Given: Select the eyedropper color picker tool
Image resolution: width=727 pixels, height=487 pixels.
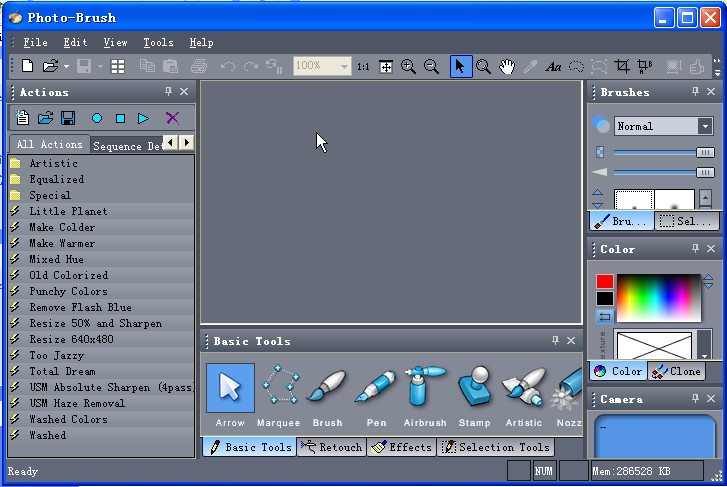Looking at the screenshot, I should coord(530,66).
